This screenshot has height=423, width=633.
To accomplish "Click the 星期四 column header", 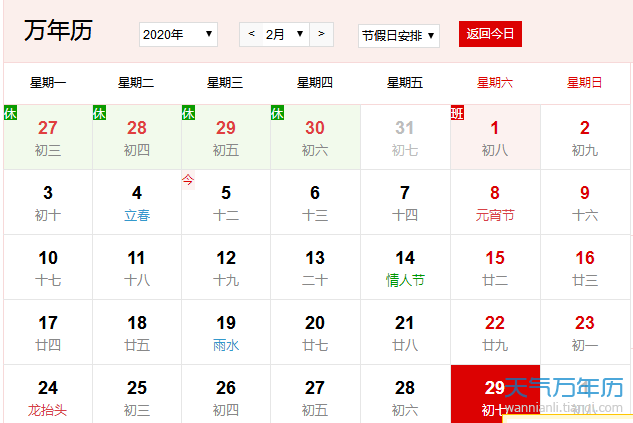I will [315, 83].
